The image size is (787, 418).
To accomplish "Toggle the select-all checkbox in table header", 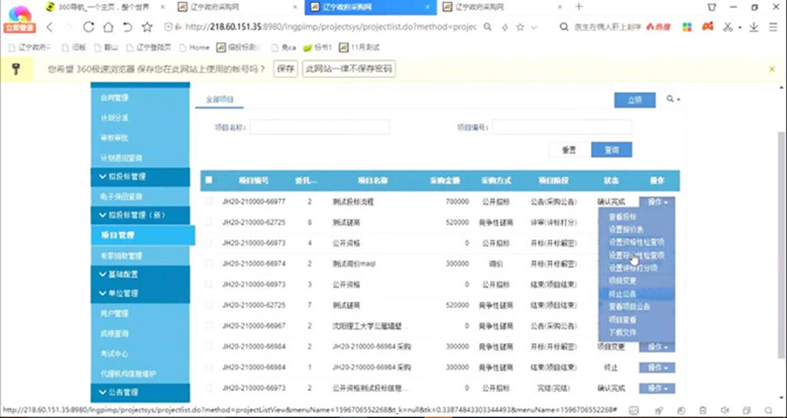I will point(209,180).
